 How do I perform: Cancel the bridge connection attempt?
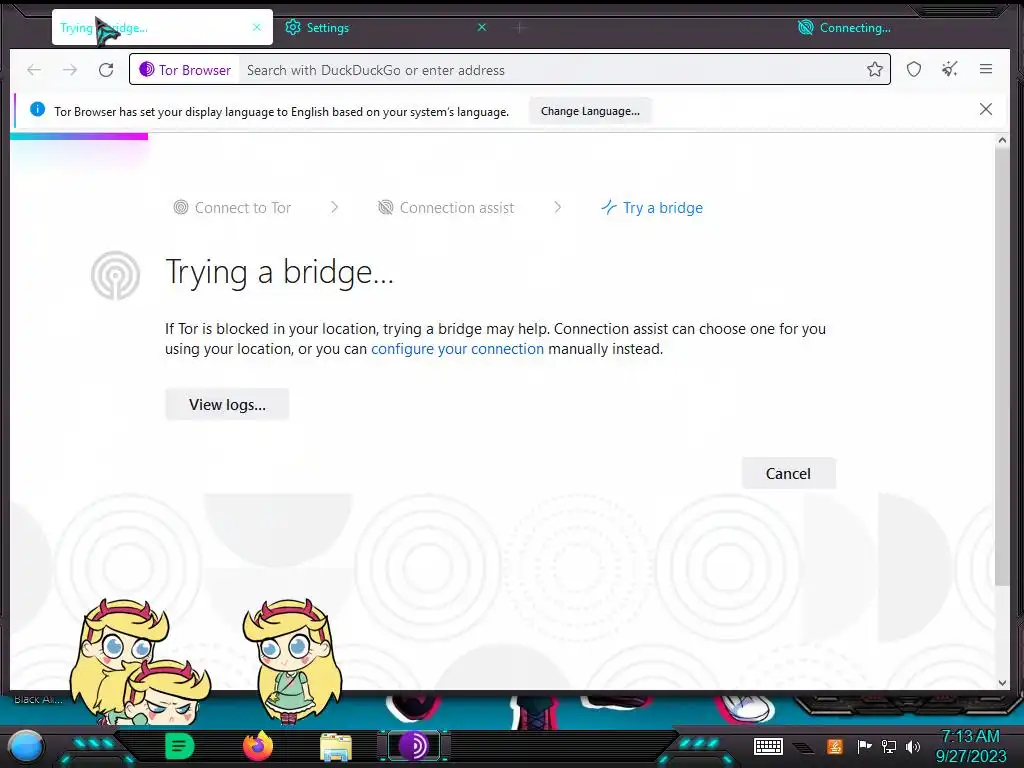pos(788,473)
